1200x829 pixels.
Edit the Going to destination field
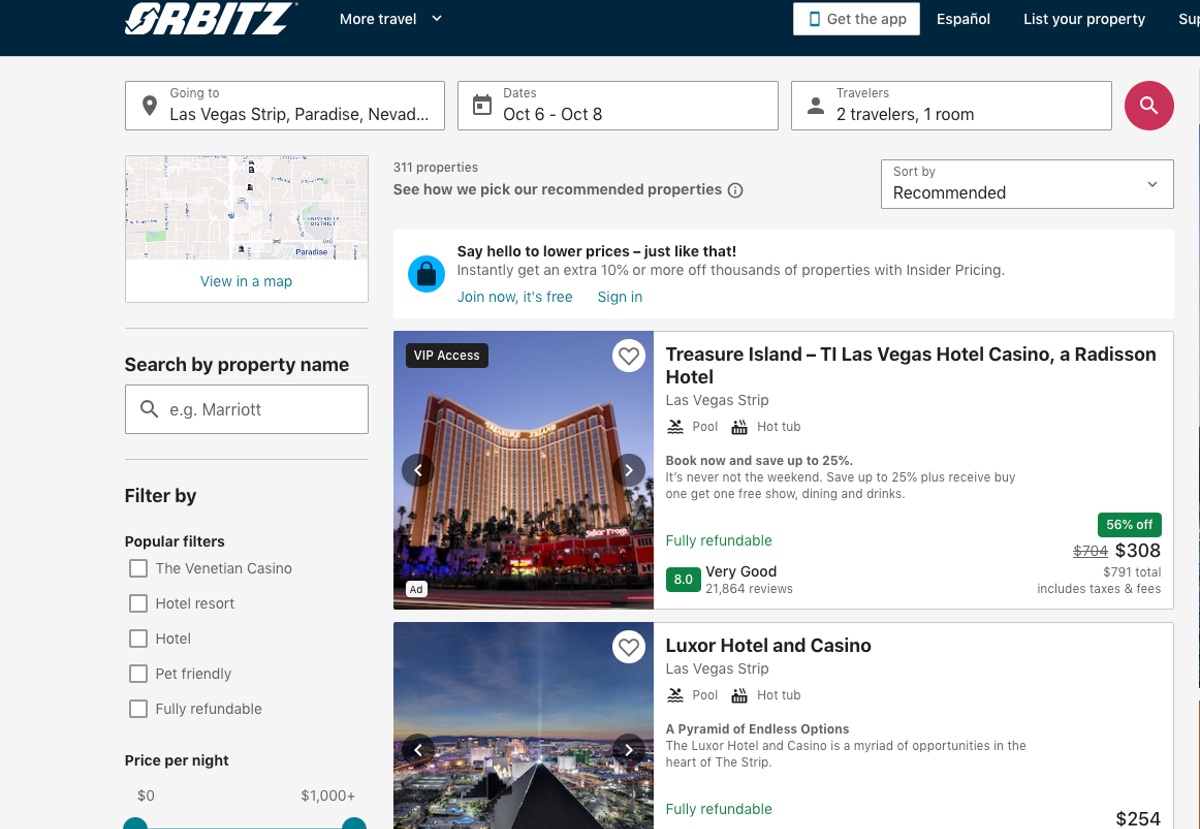(x=285, y=106)
